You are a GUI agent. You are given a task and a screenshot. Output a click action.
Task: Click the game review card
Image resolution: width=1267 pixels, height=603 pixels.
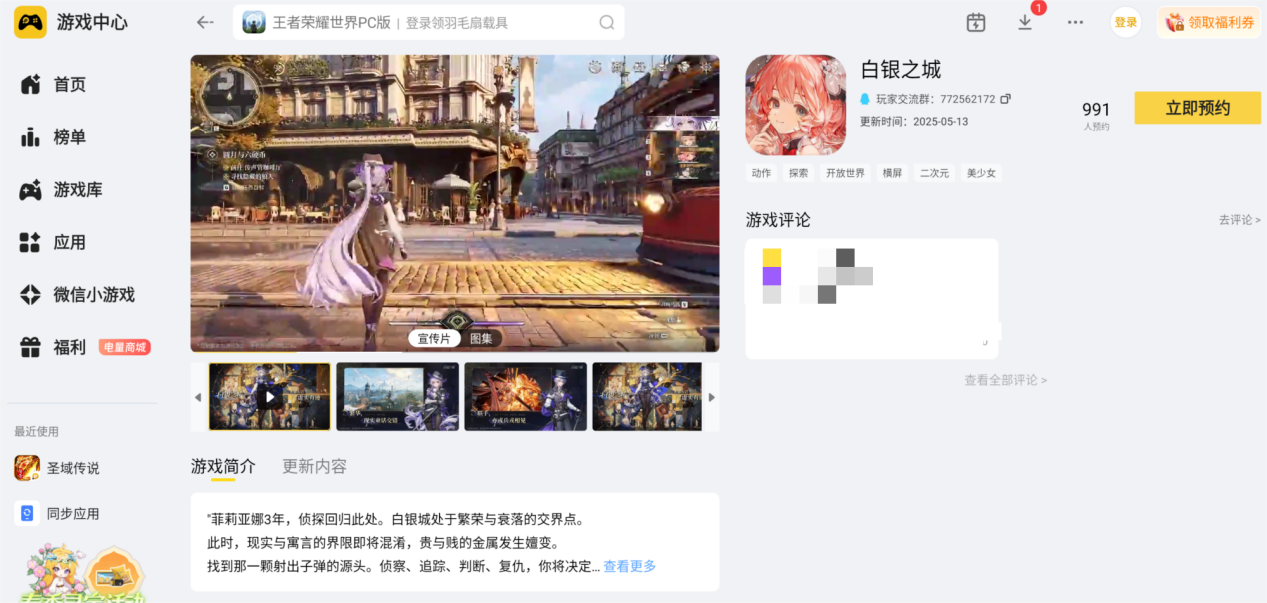pos(872,299)
